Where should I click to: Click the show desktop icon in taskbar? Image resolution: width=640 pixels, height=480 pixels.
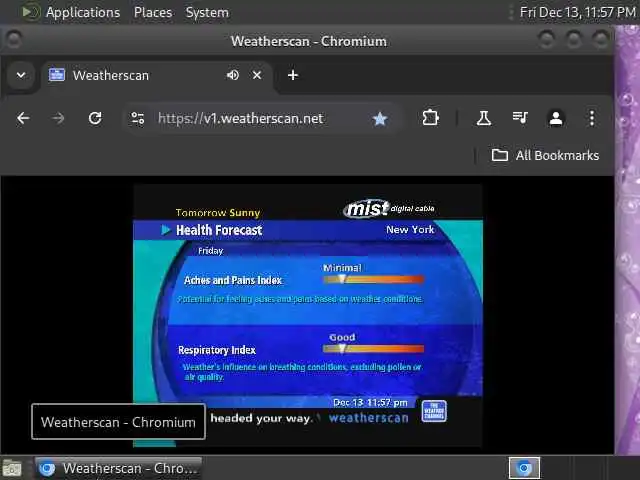[x=12, y=468]
